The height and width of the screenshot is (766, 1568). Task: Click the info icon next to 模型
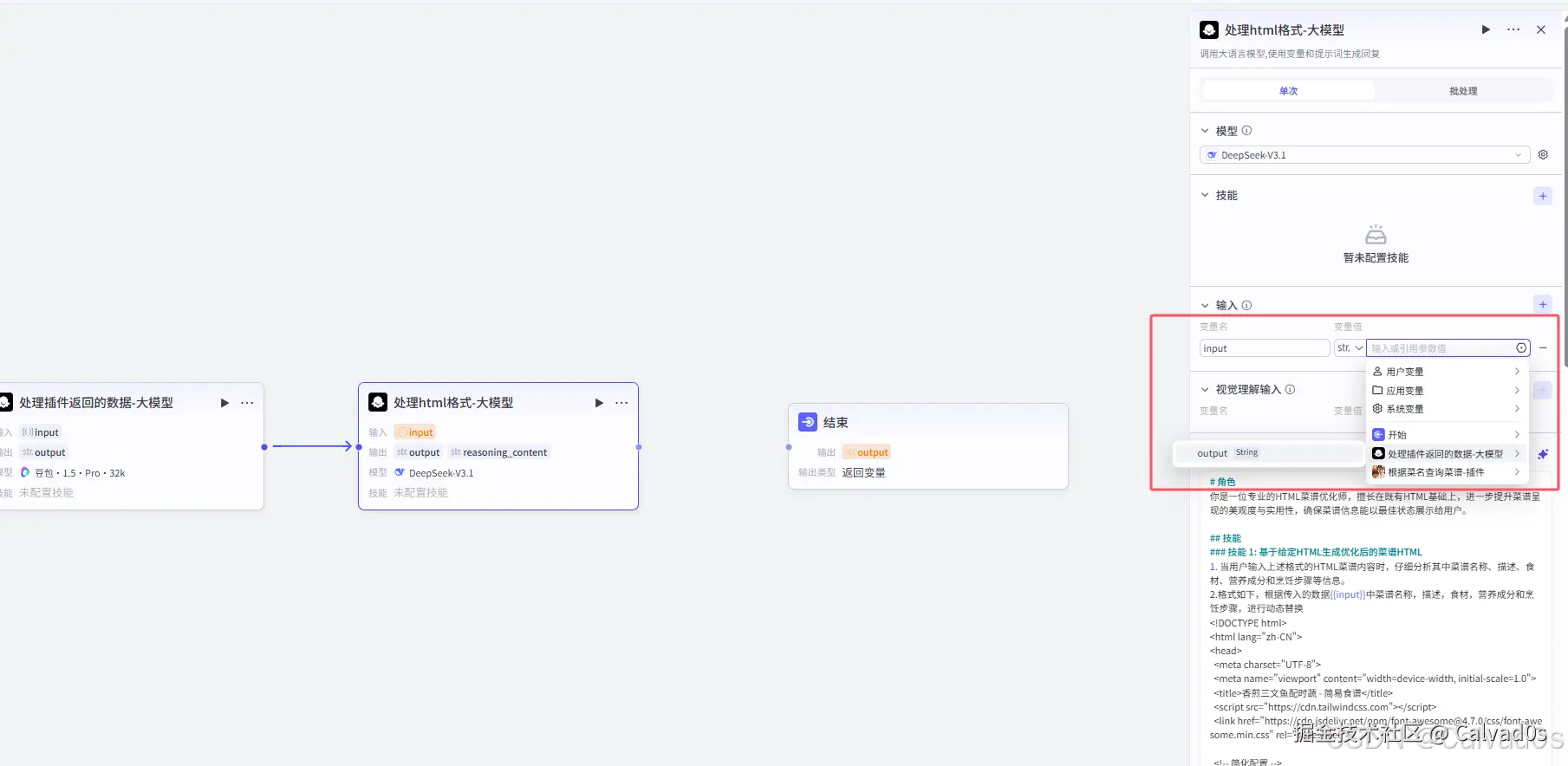point(1246,131)
